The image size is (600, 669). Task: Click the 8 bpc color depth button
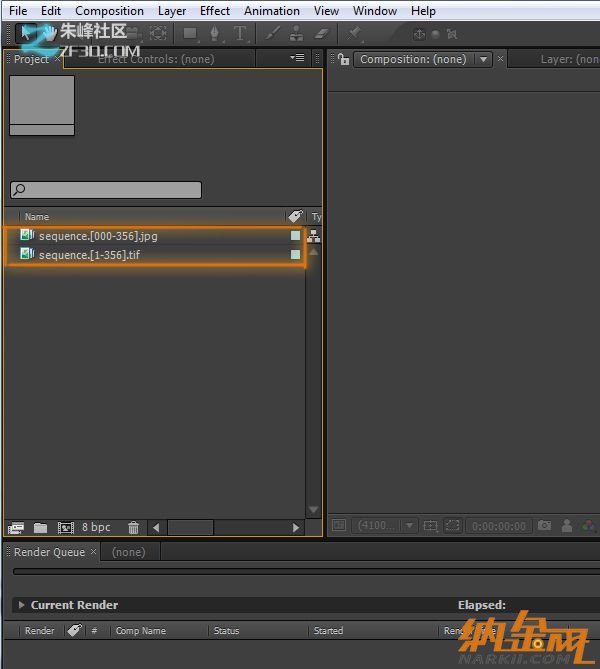[x=97, y=527]
